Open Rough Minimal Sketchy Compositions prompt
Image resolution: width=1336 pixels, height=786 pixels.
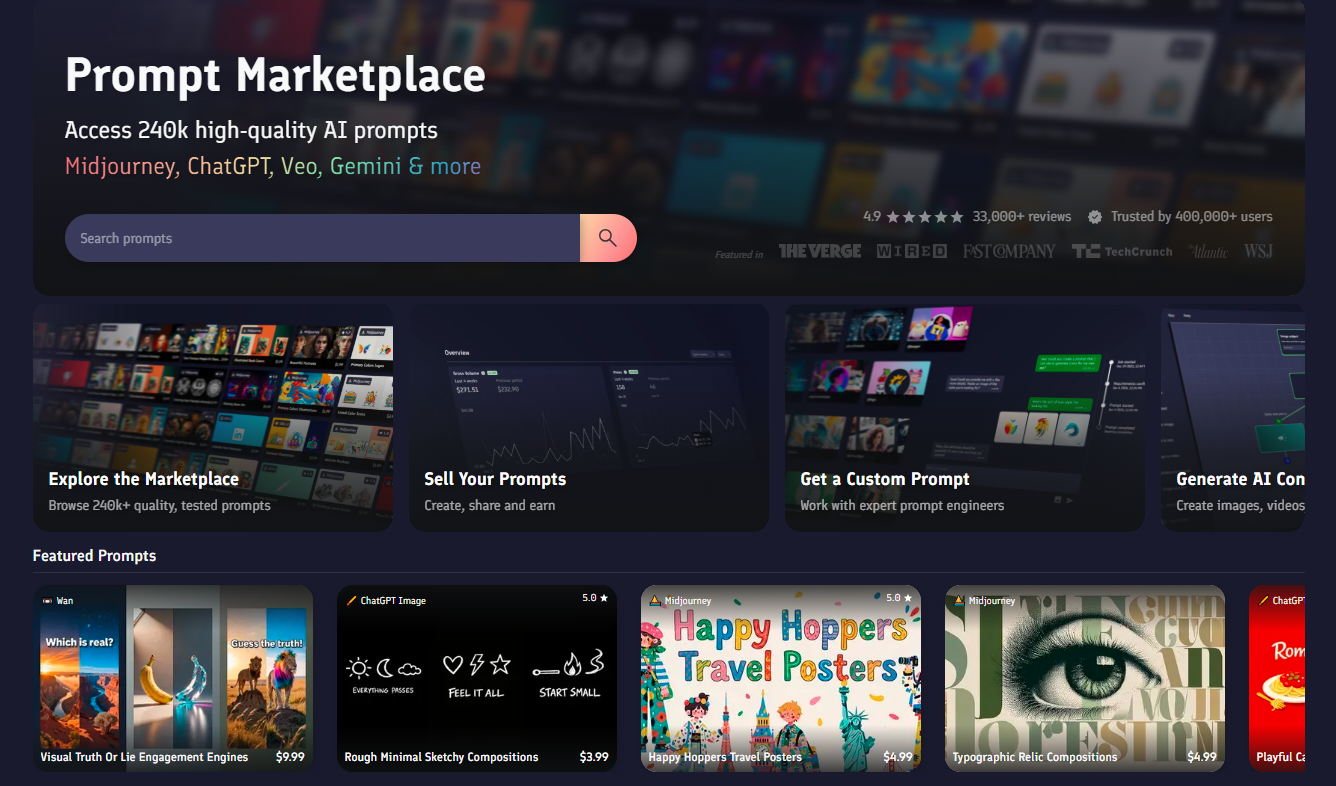(477, 678)
